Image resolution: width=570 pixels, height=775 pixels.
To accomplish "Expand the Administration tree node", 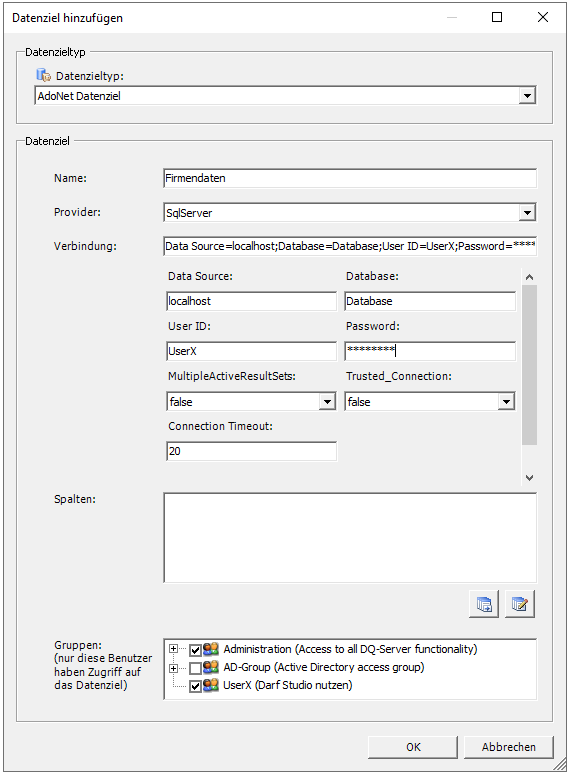I will [174, 648].
